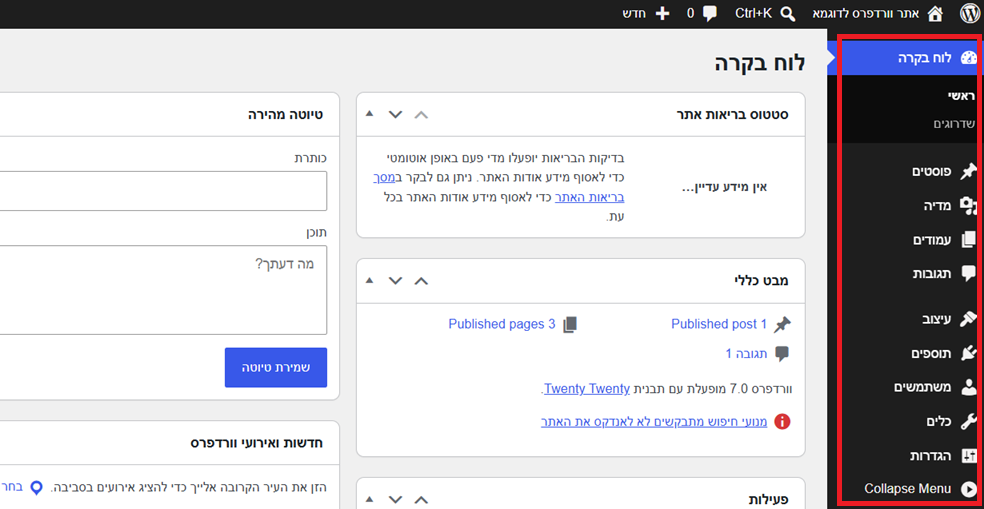
Task: Click the חדשות ואירועי וורדפרס heading
Action: (257, 443)
